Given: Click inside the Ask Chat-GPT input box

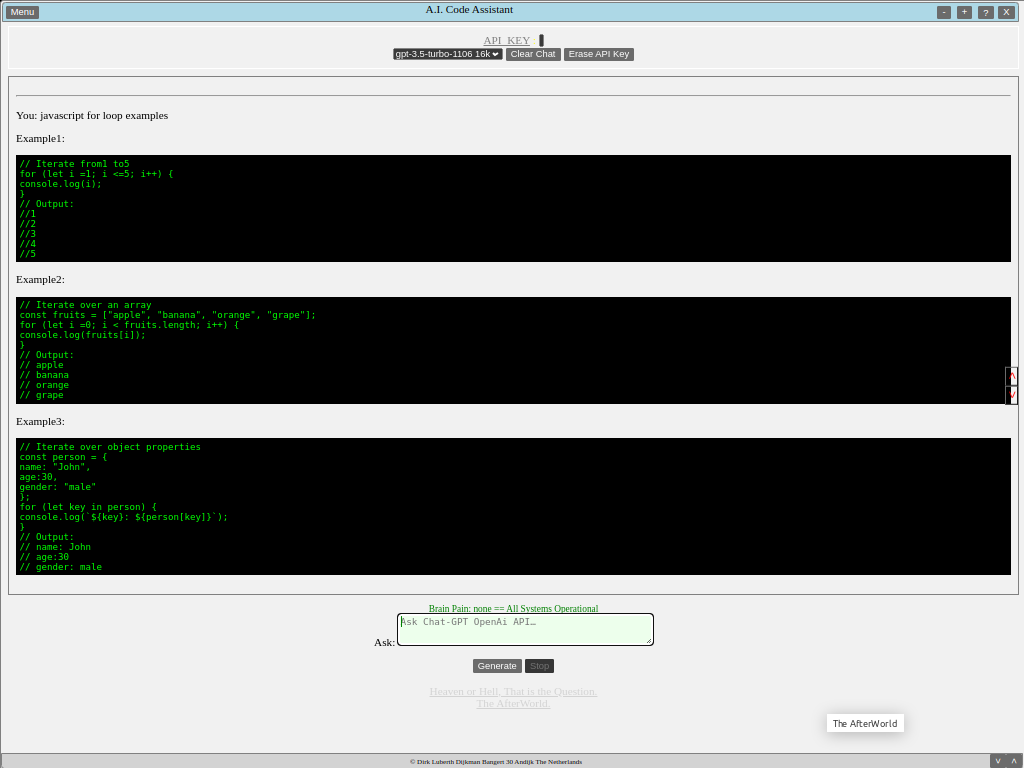Looking at the screenshot, I should [525, 629].
